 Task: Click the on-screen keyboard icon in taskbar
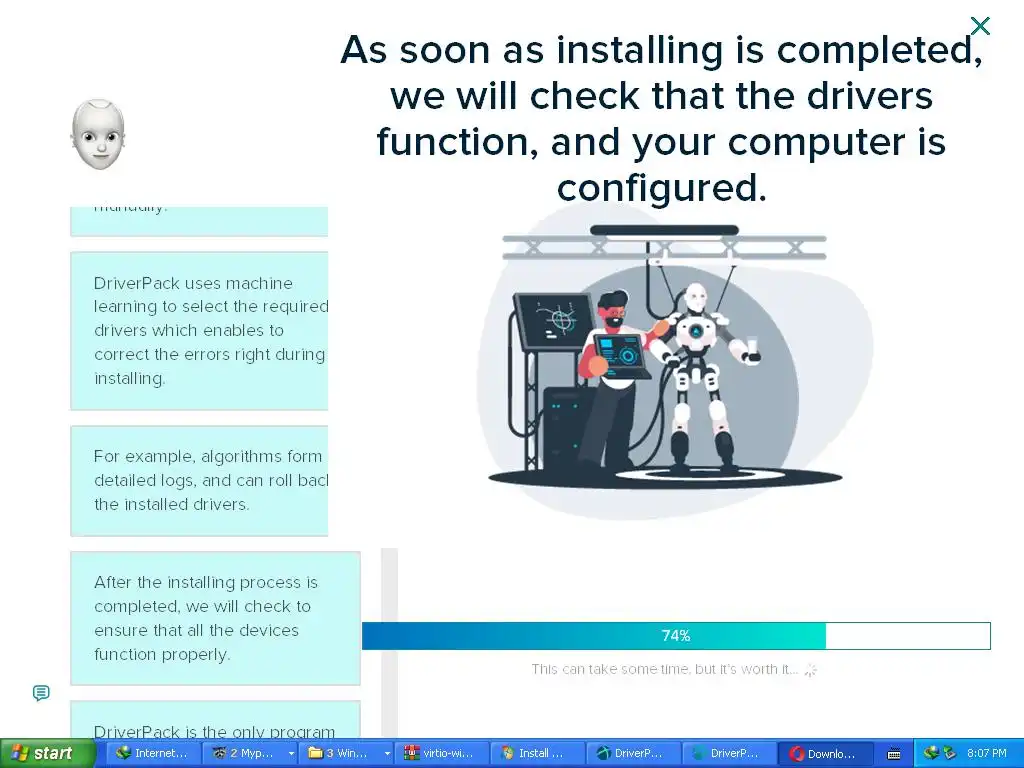[x=894, y=754]
